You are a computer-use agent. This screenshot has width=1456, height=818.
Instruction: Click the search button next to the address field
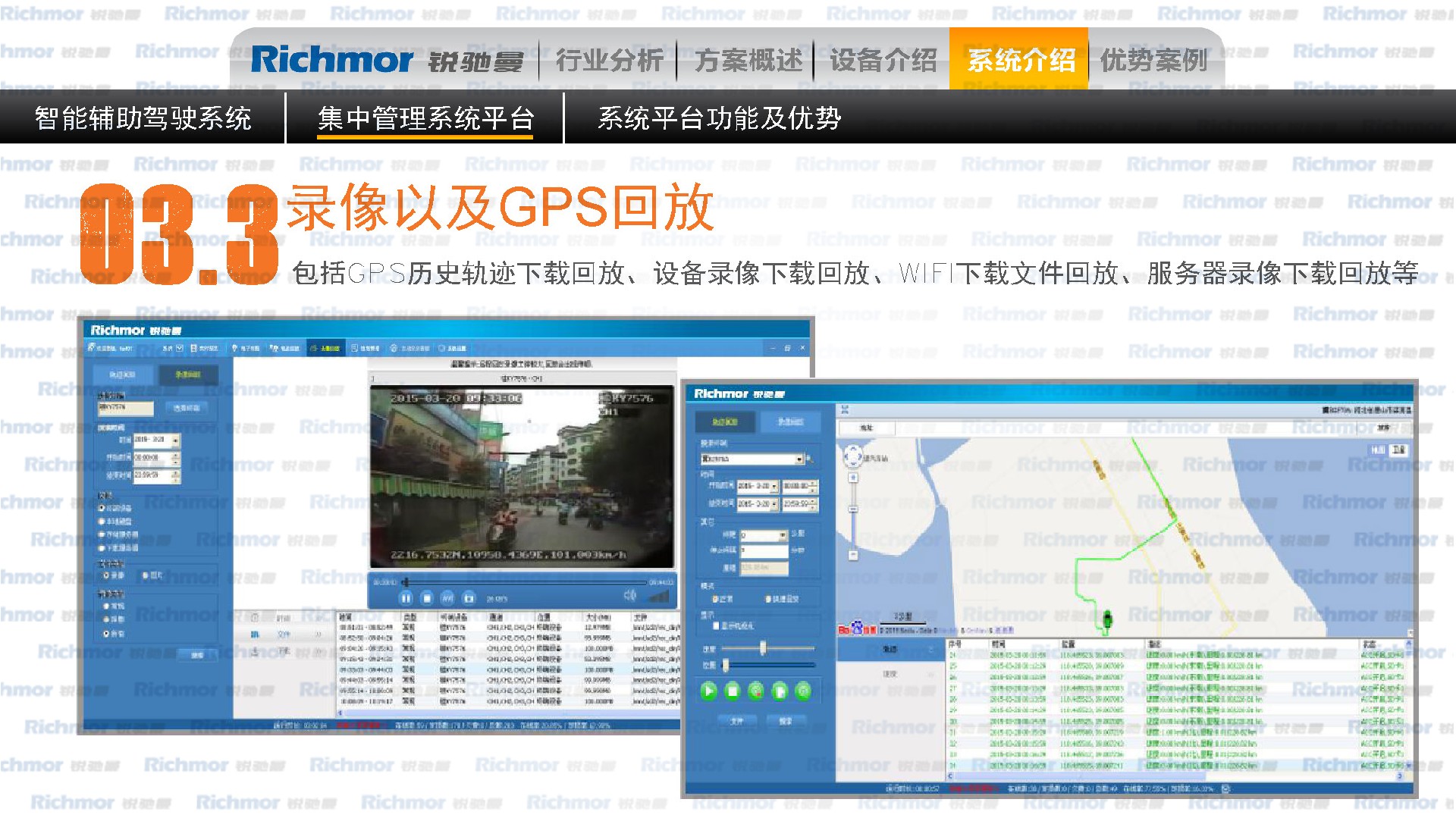click(1384, 428)
